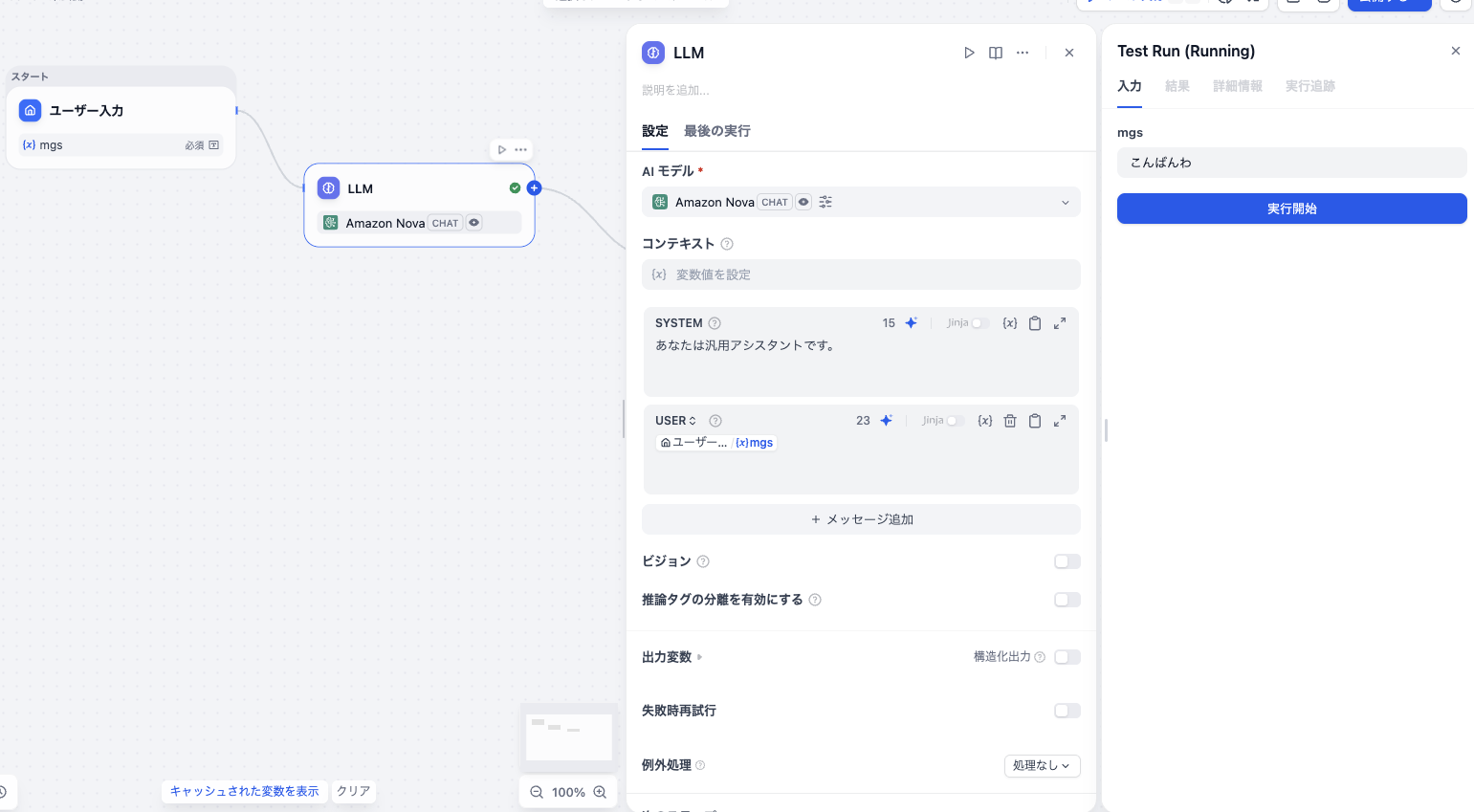Screen dimensions: 1474x812
Task: Zoom out the workflow canvas
Action: coord(537,792)
